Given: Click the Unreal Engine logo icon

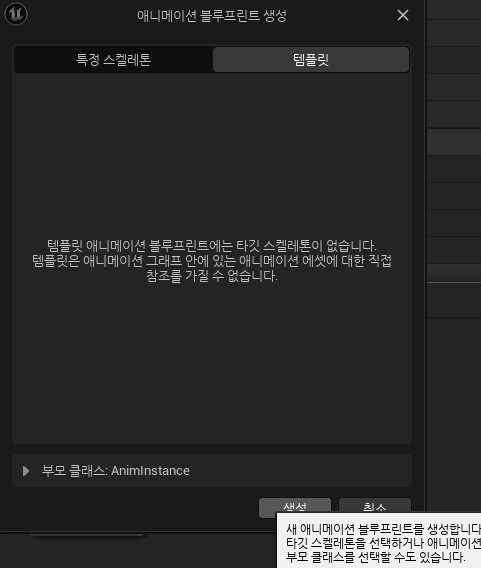Looking at the screenshot, I should 16,14.
